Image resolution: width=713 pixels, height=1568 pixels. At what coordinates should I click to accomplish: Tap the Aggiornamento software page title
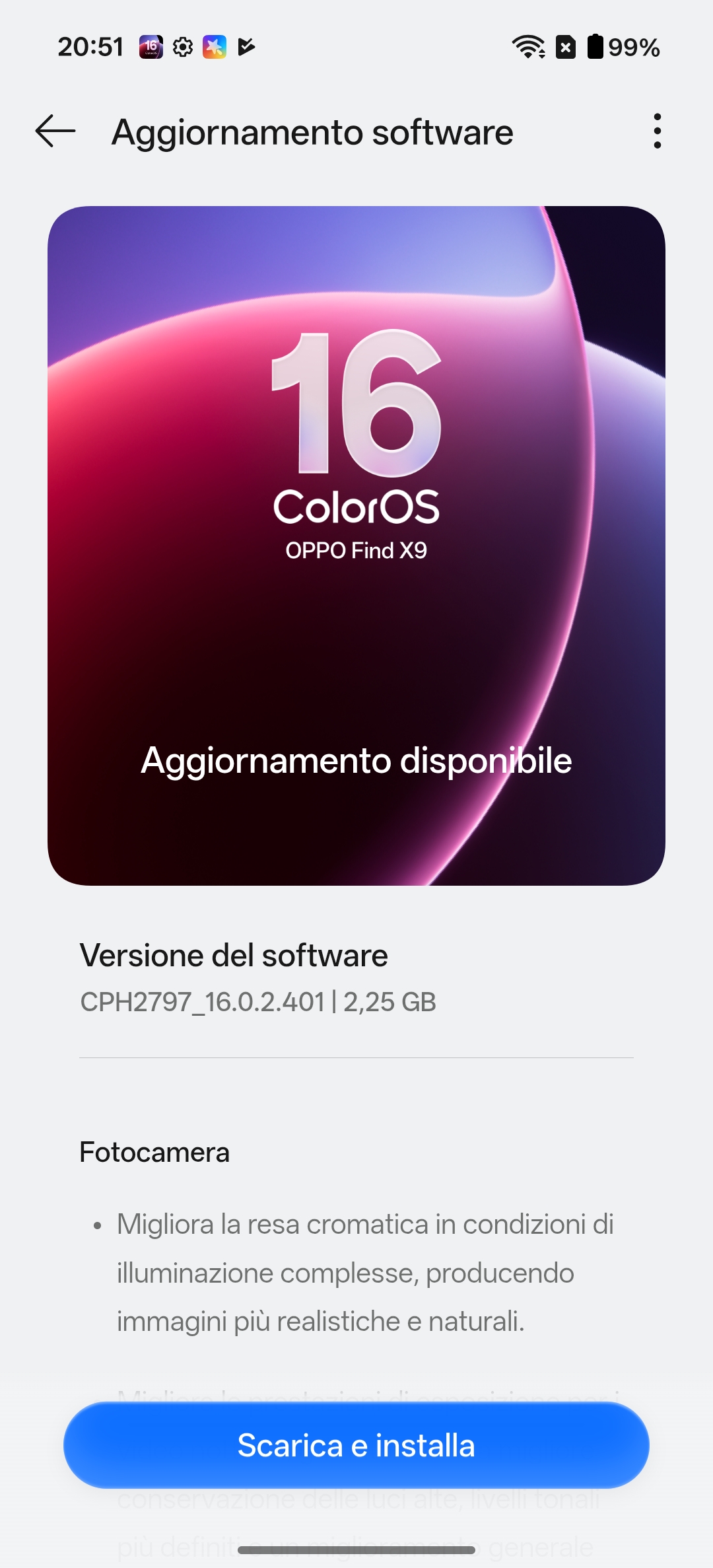(312, 132)
